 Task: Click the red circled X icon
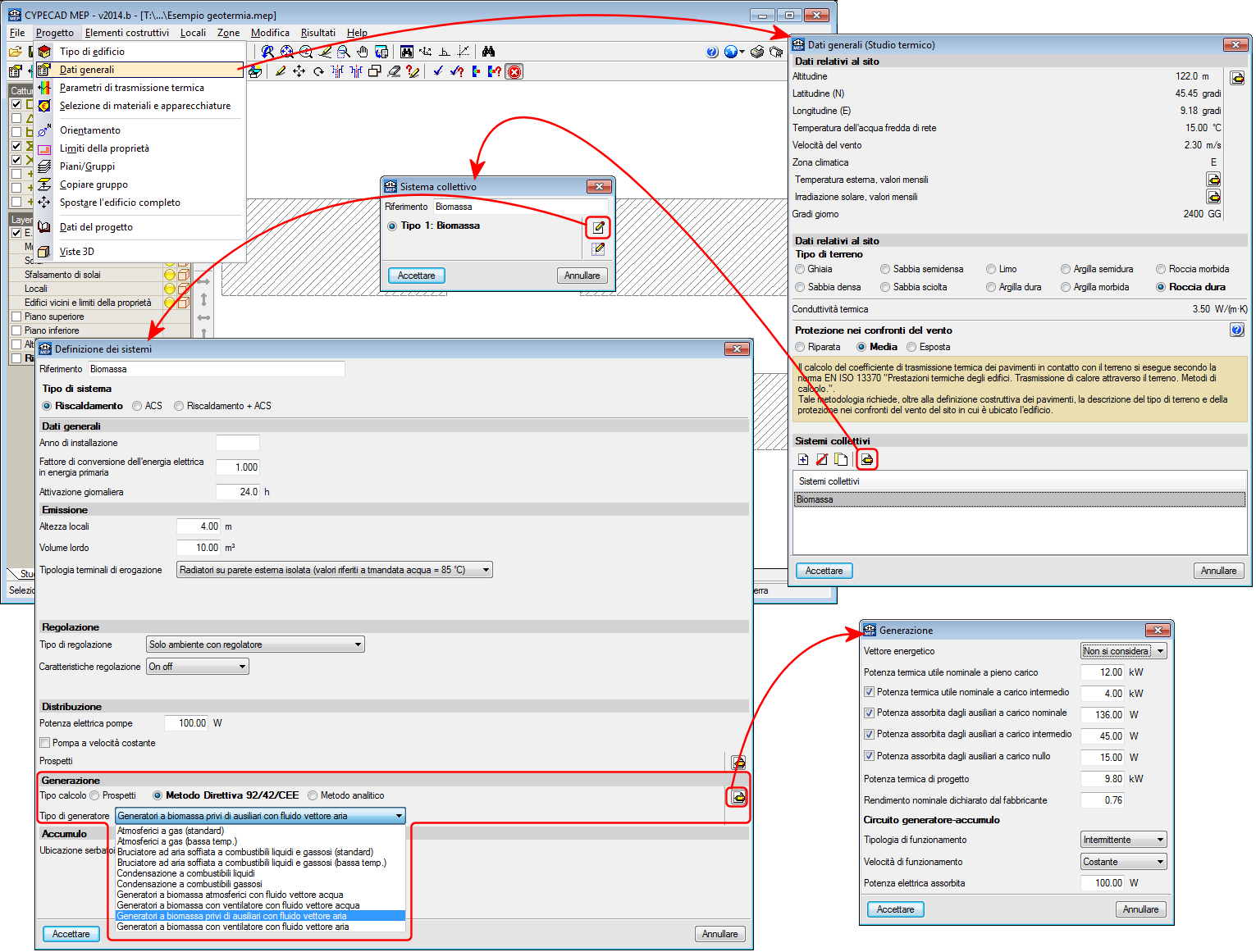[514, 71]
